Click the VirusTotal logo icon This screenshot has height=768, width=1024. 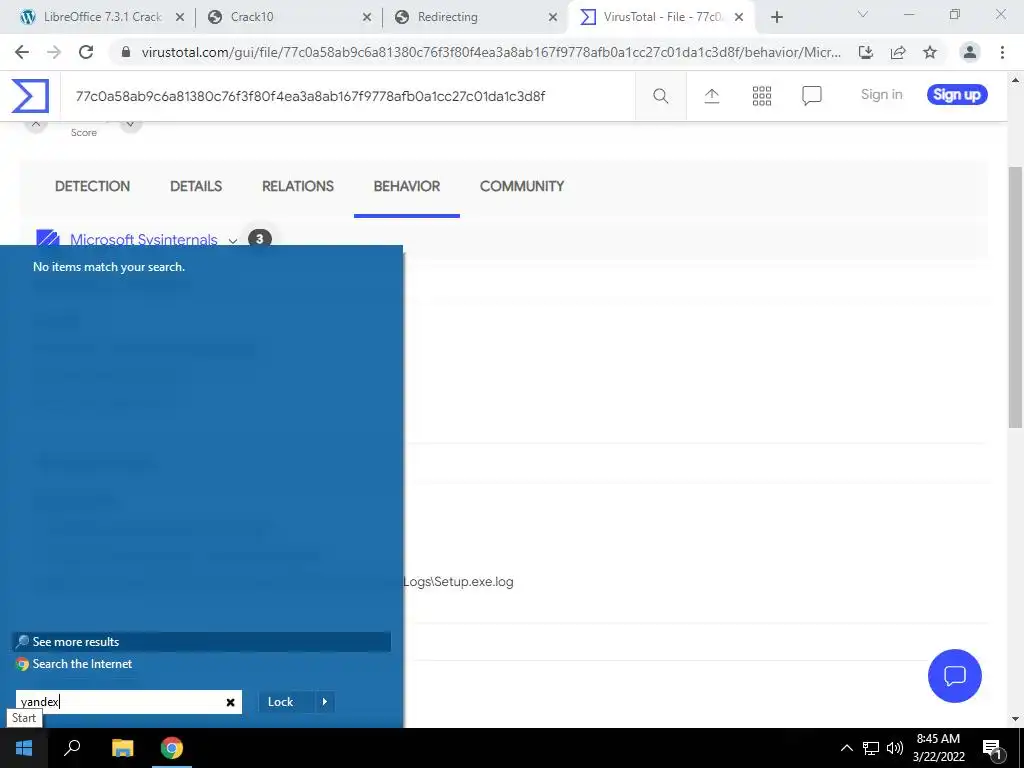tap(30, 95)
